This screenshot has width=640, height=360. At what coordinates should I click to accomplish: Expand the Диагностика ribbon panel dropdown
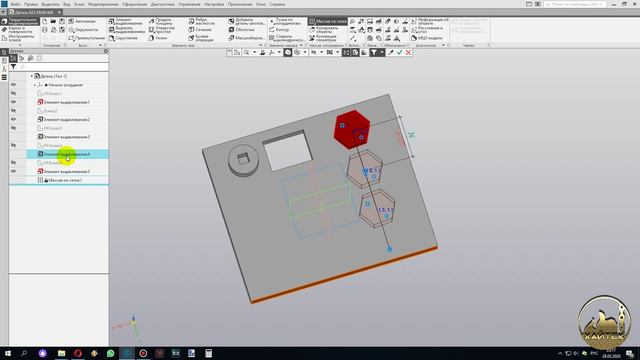click(x=444, y=45)
